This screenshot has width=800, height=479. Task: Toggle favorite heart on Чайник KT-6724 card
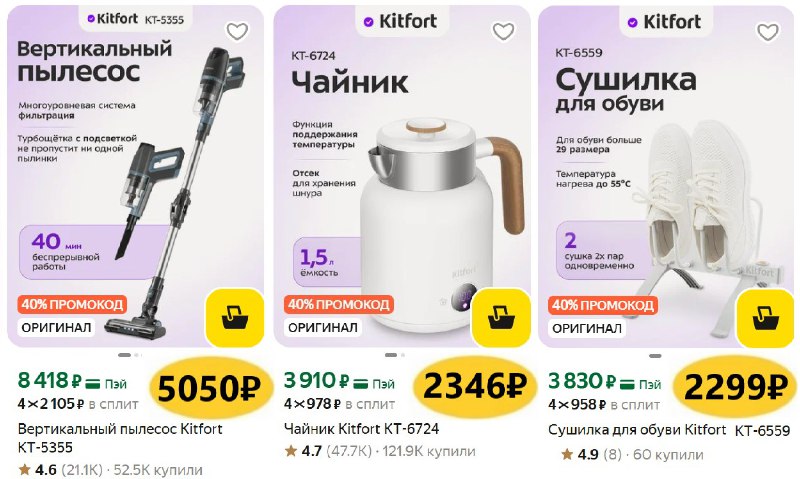coord(503,32)
